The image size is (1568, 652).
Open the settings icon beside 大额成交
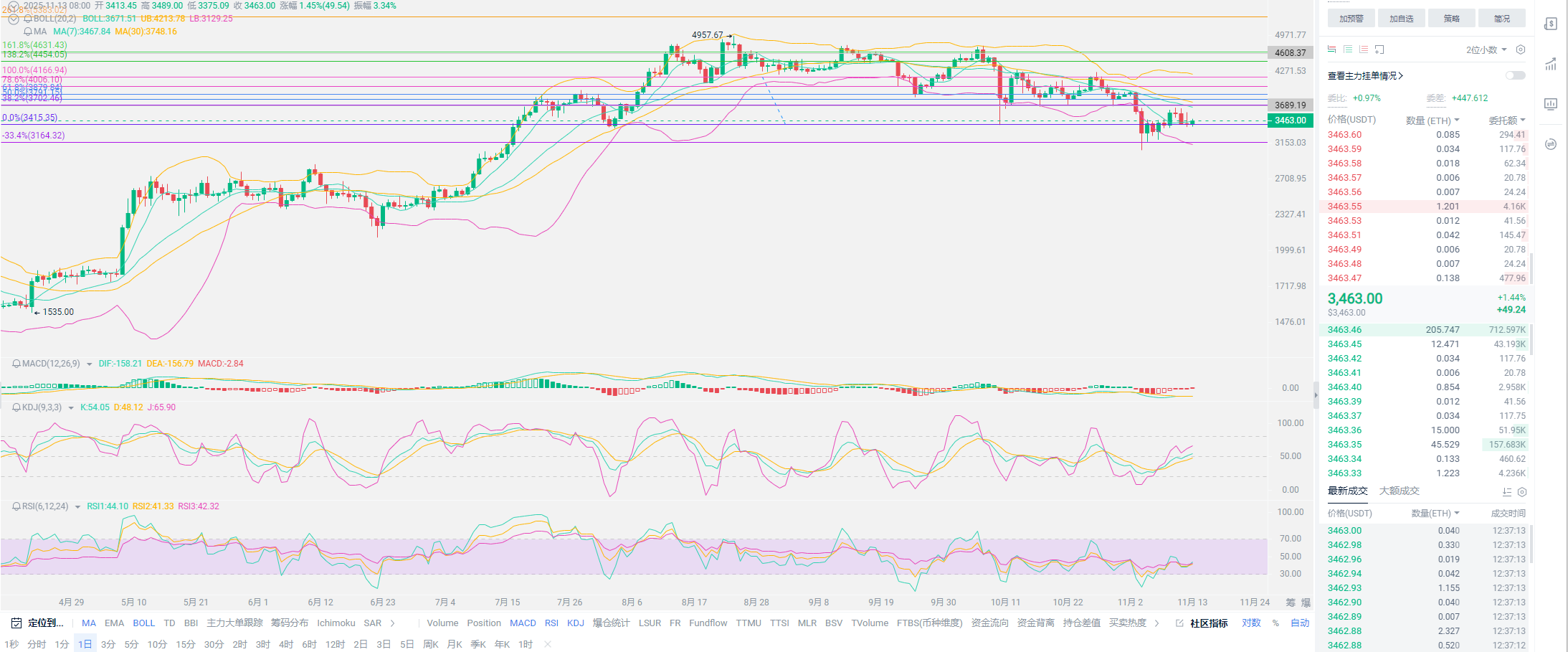(1522, 492)
